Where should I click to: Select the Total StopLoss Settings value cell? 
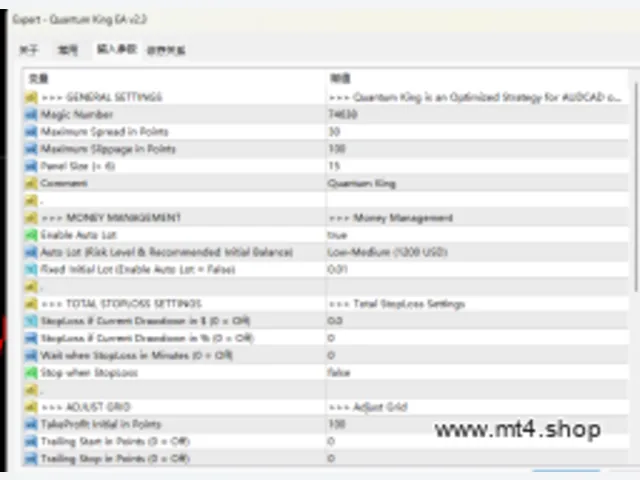coord(397,304)
